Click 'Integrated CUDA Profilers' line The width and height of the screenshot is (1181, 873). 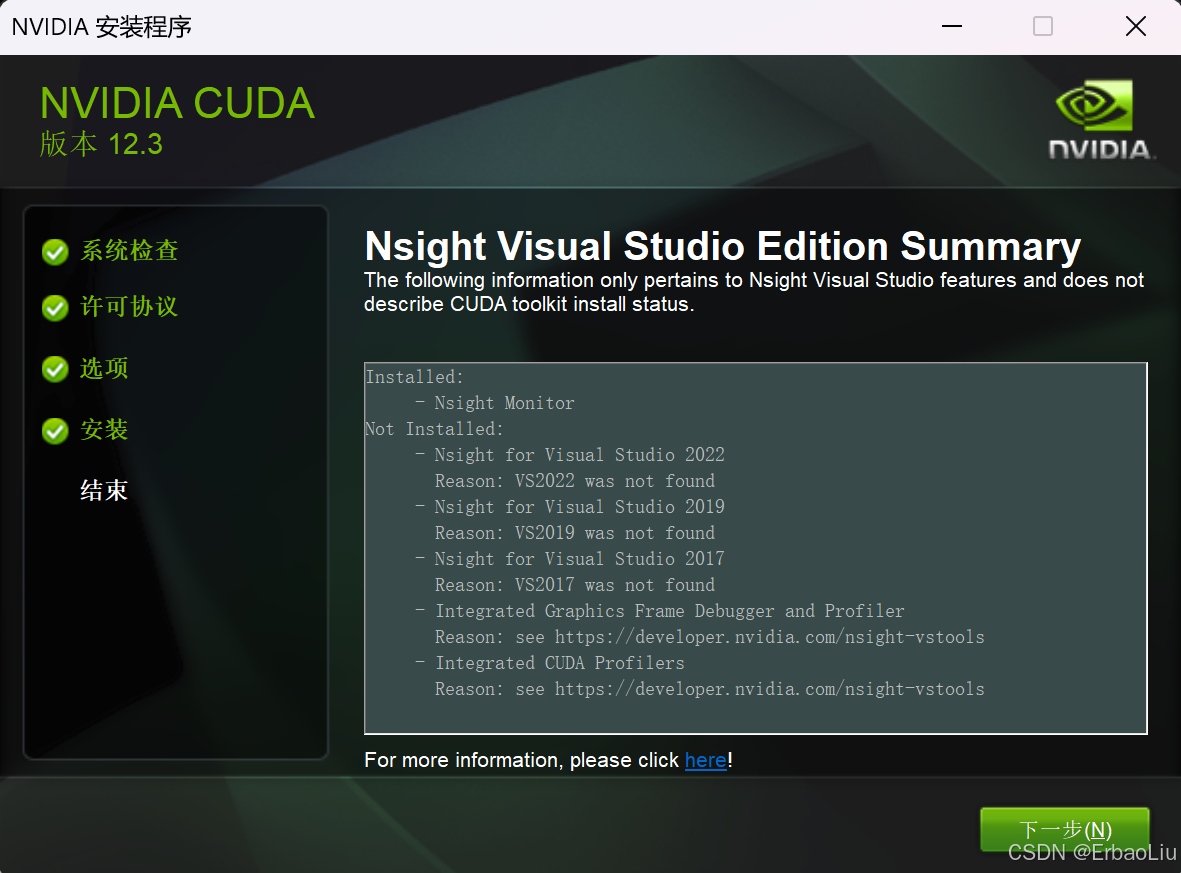click(x=560, y=663)
